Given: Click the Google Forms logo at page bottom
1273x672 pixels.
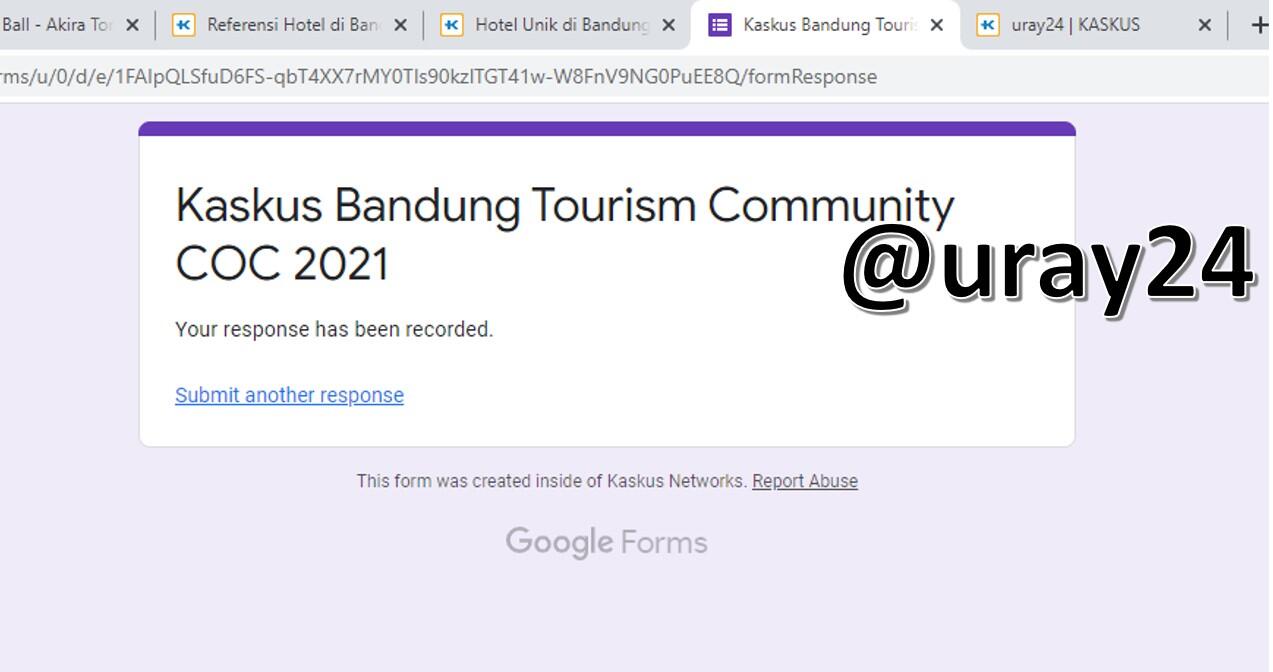Looking at the screenshot, I should click(x=606, y=542).
